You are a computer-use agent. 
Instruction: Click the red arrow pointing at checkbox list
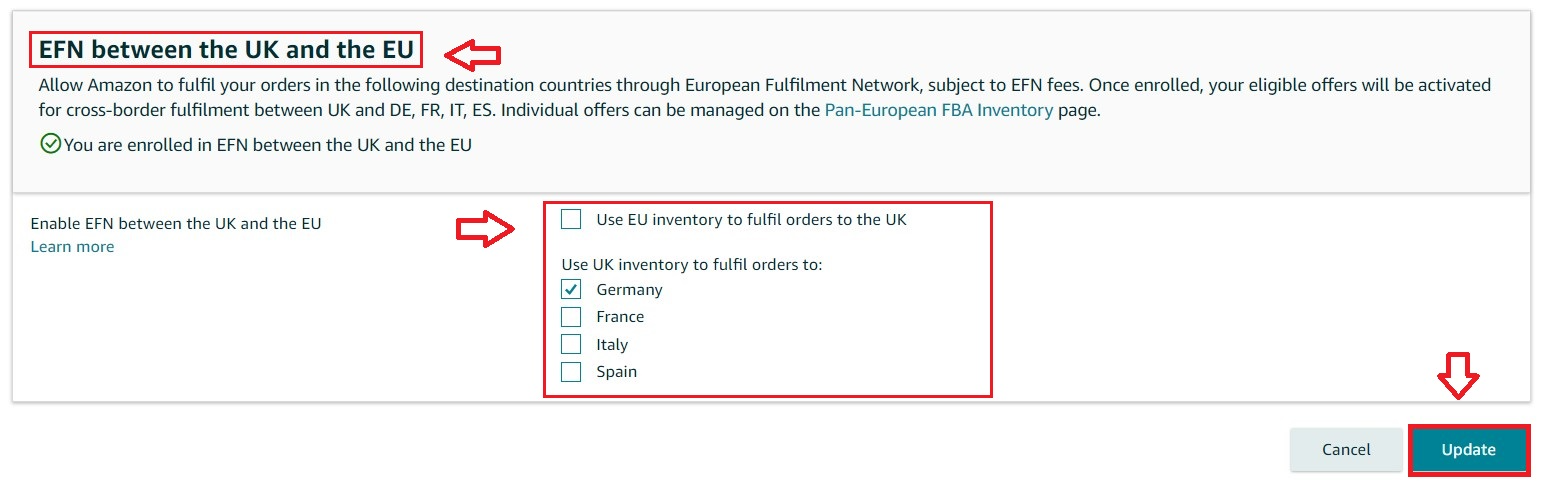coord(485,229)
